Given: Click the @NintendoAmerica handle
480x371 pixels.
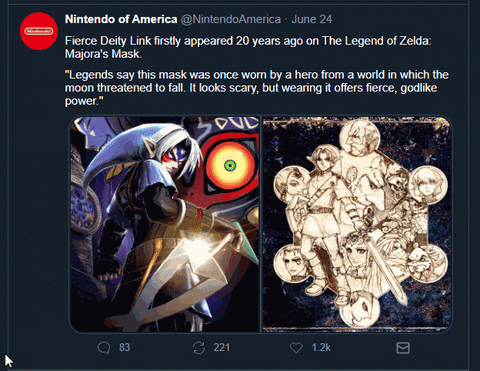Looking at the screenshot, I should (x=231, y=19).
